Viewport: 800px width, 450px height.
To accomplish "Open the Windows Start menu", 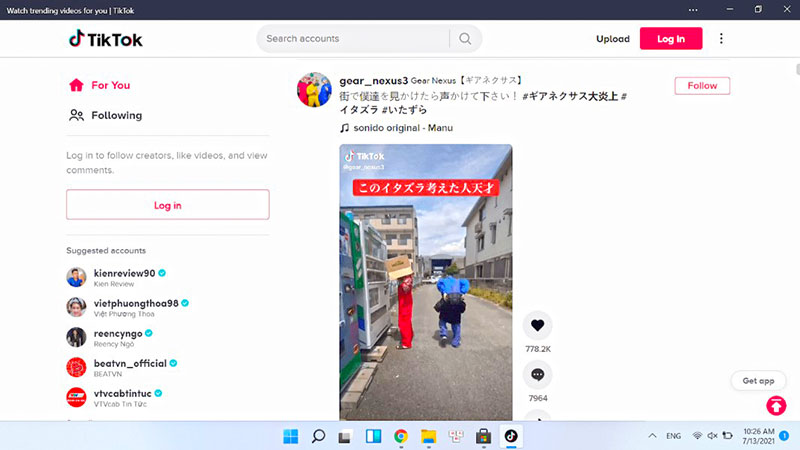I will (291, 436).
